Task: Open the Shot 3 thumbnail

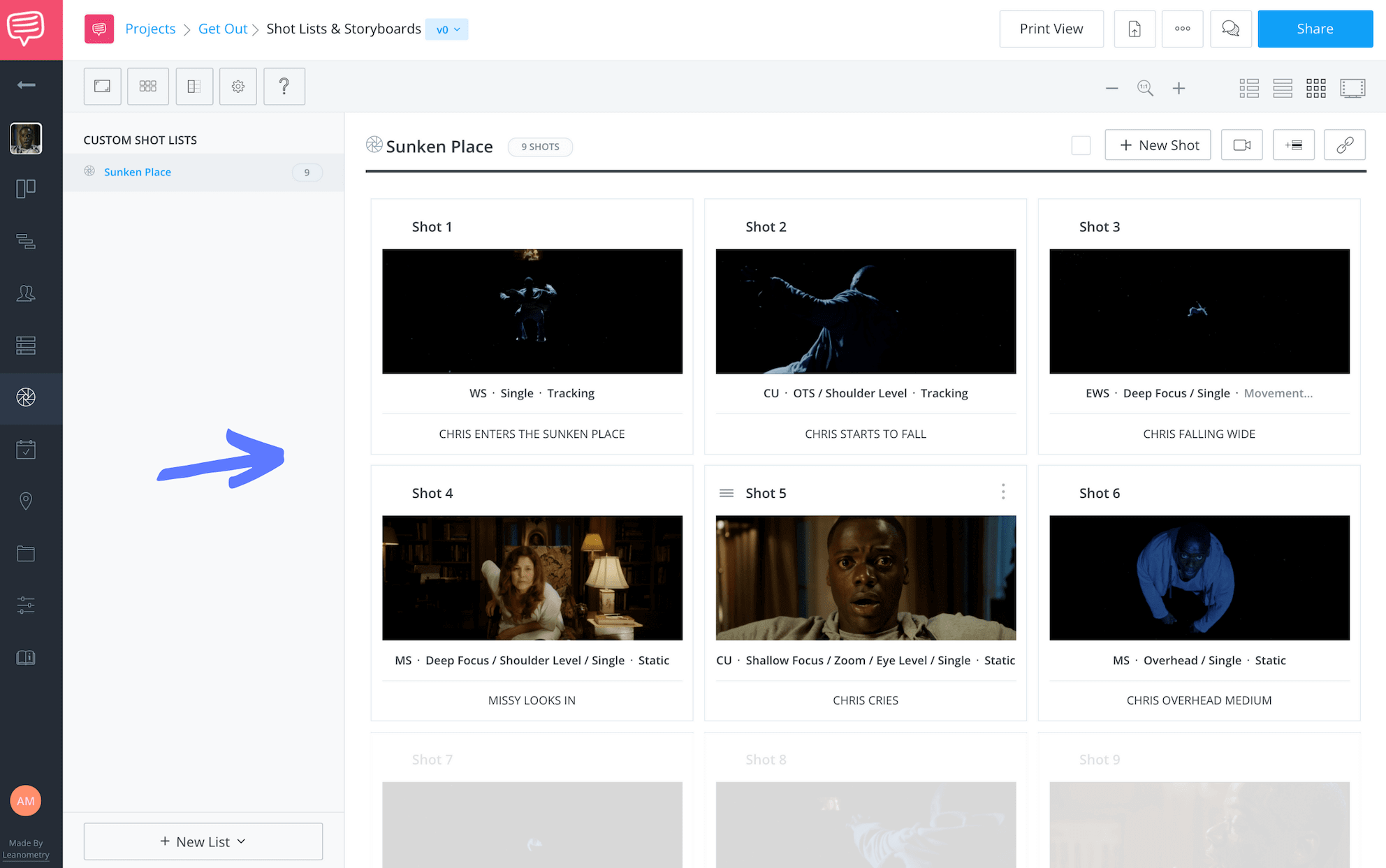Action: tap(1199, 311)
